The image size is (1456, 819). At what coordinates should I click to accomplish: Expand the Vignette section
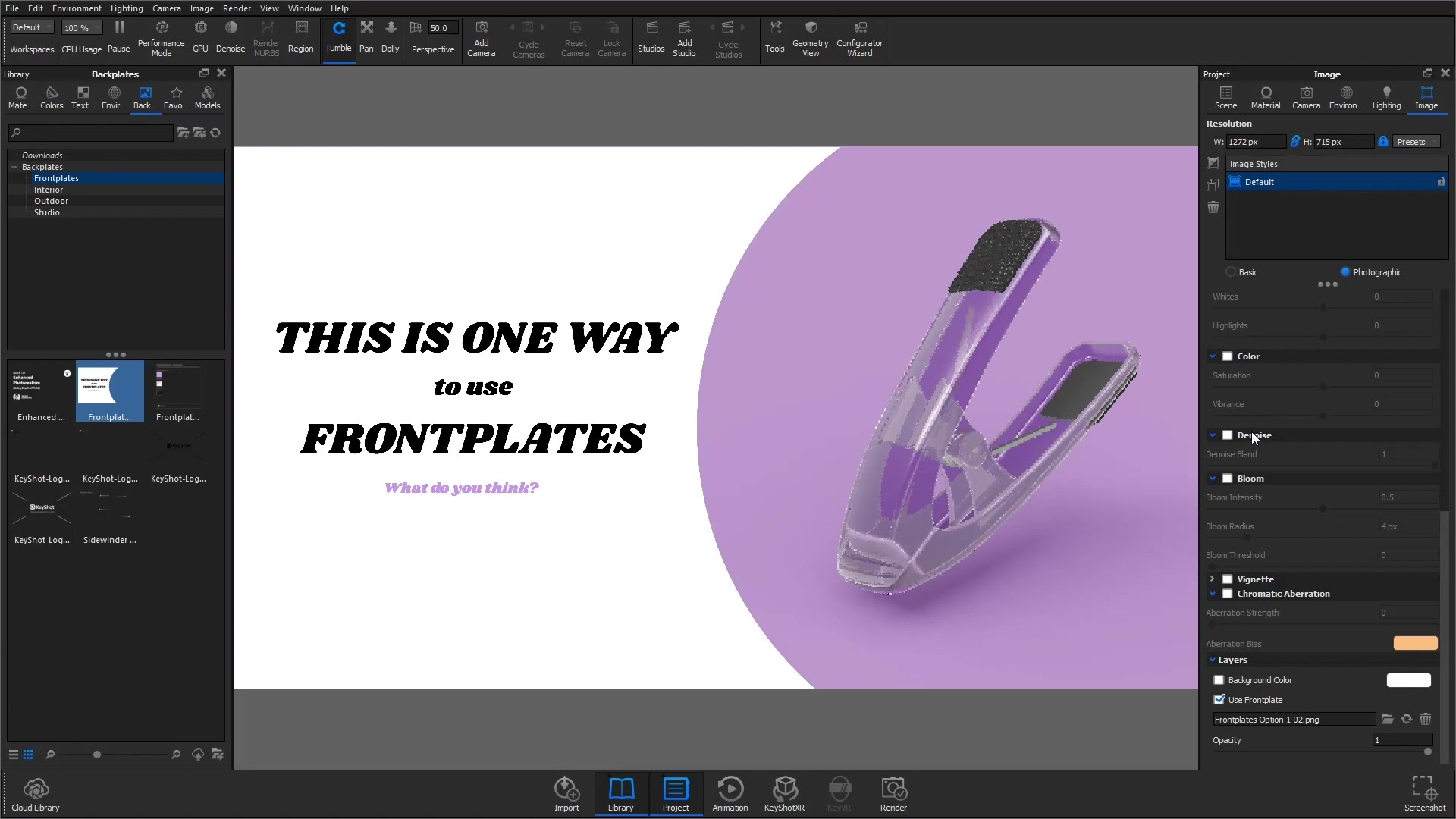(1213, 579)
